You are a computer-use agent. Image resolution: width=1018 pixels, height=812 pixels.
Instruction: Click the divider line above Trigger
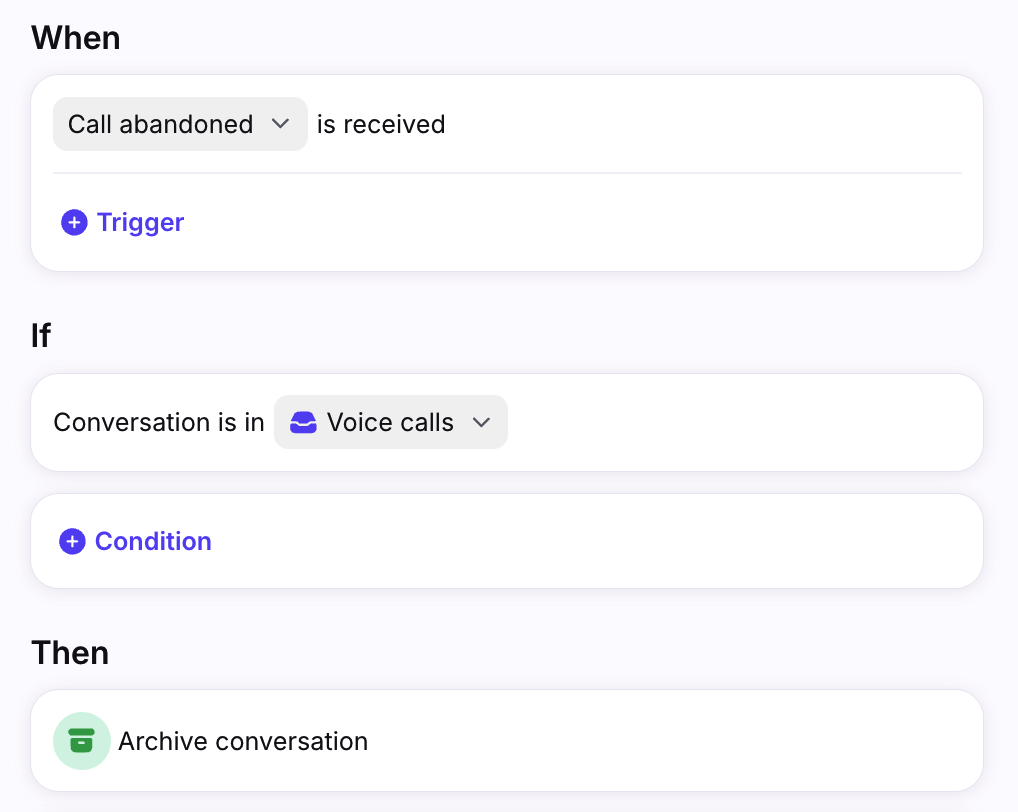pyautogui.click(x=507, y=173)
